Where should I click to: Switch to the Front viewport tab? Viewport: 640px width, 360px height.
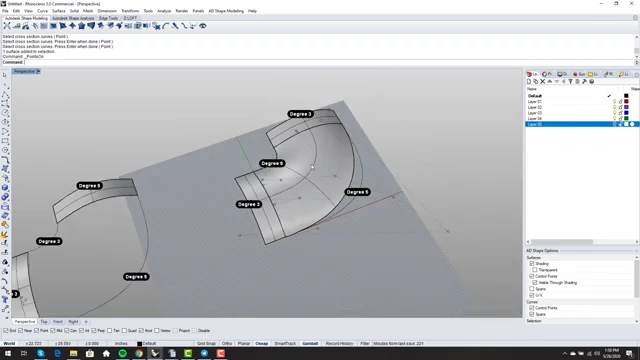click(x=58, y=322)
